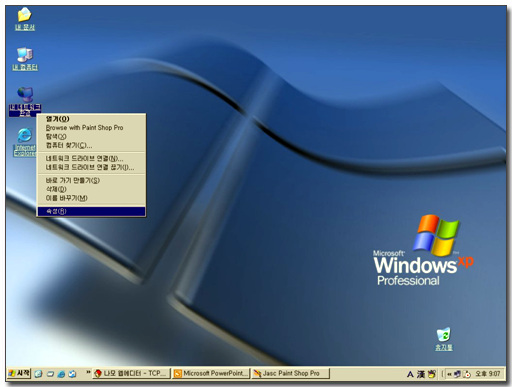512x387 pixels.
Task: Click first quick launch icon beside Start
Action: click(39, 374)
